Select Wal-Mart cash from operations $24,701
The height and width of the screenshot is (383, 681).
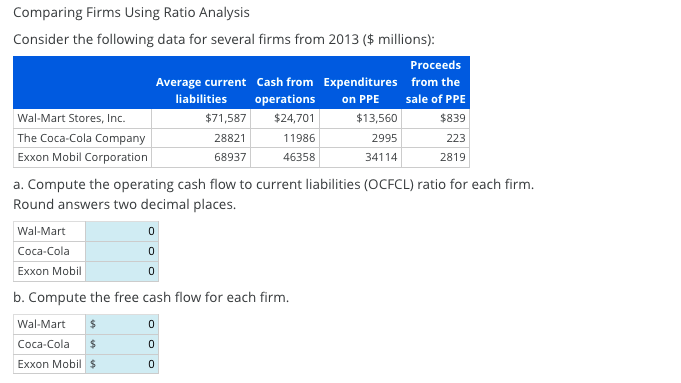pos(294,118)
